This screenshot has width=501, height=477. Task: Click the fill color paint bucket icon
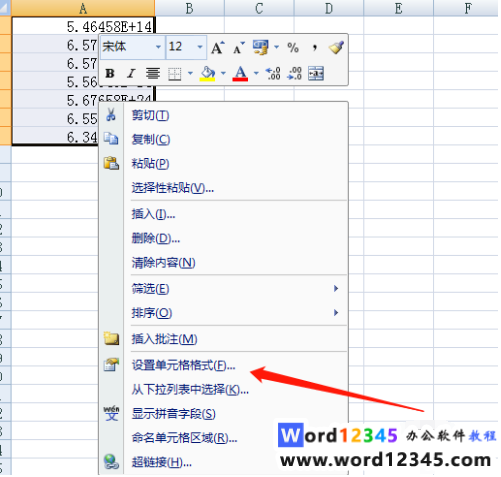[x=208, y=73]
